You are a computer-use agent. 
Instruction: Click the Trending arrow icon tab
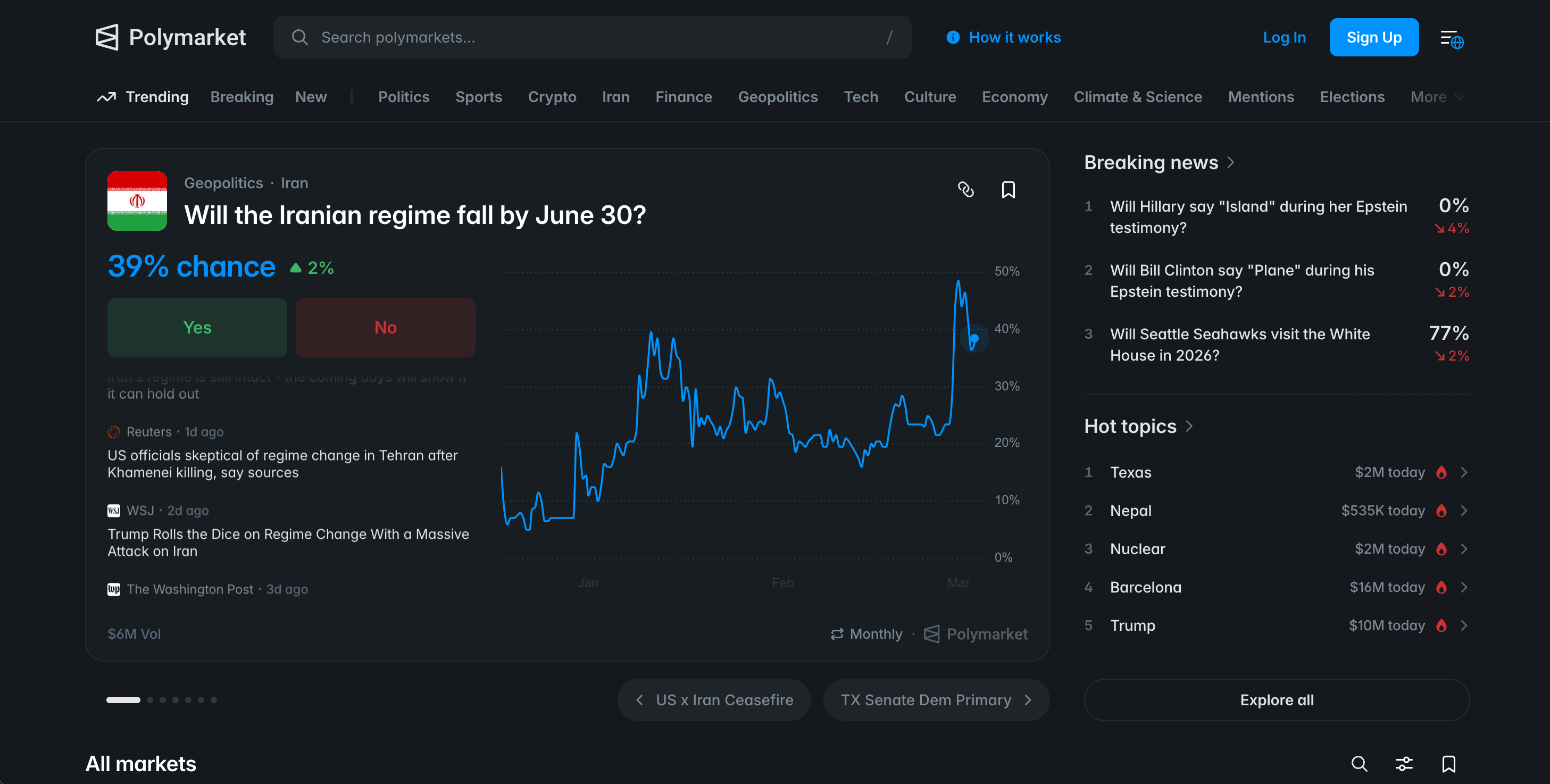106,97
